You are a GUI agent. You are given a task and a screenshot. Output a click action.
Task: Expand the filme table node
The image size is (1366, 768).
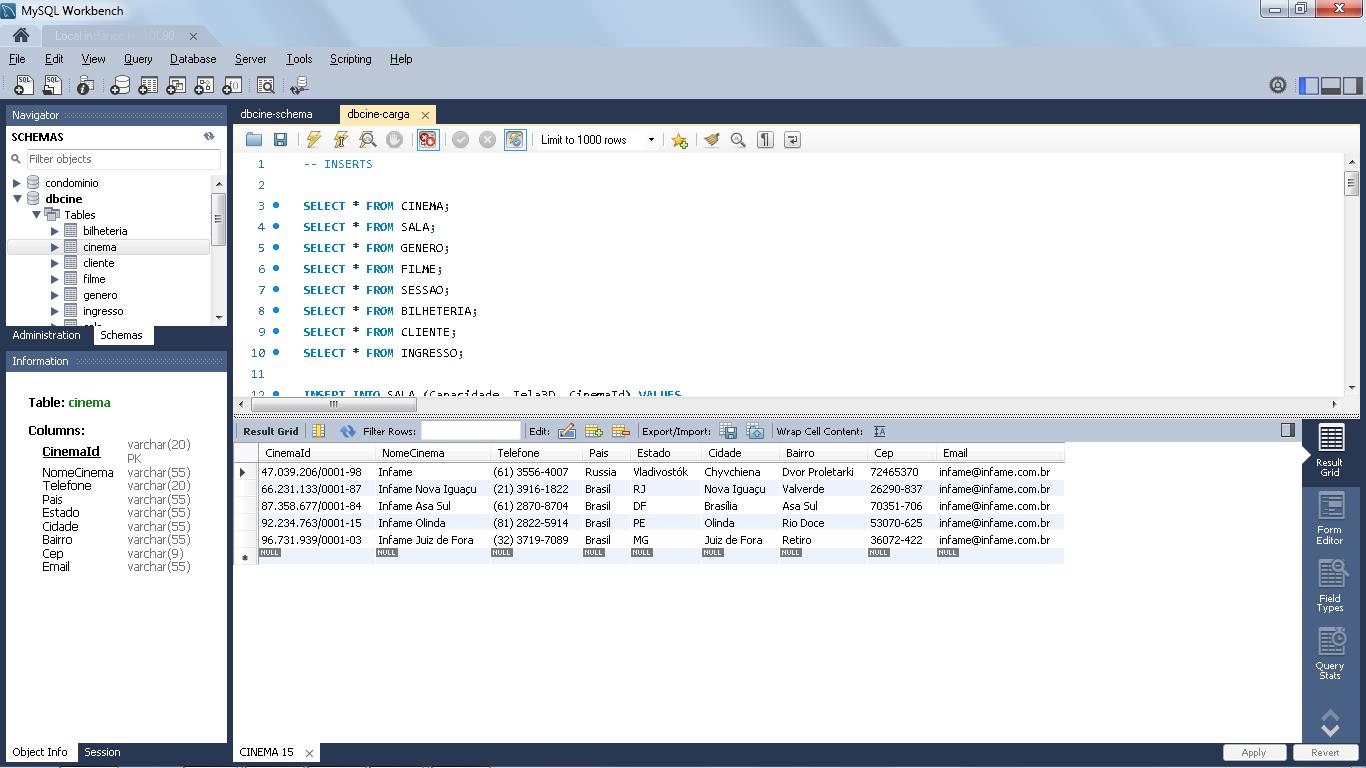pyautogui.click(x=55, y=279)
